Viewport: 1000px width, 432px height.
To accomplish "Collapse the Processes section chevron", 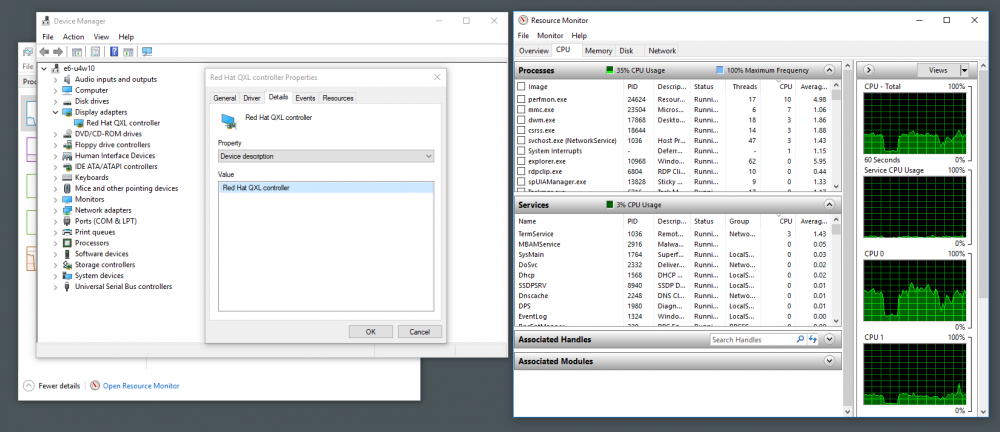I will pyautogui.click(x=829, y=70).
